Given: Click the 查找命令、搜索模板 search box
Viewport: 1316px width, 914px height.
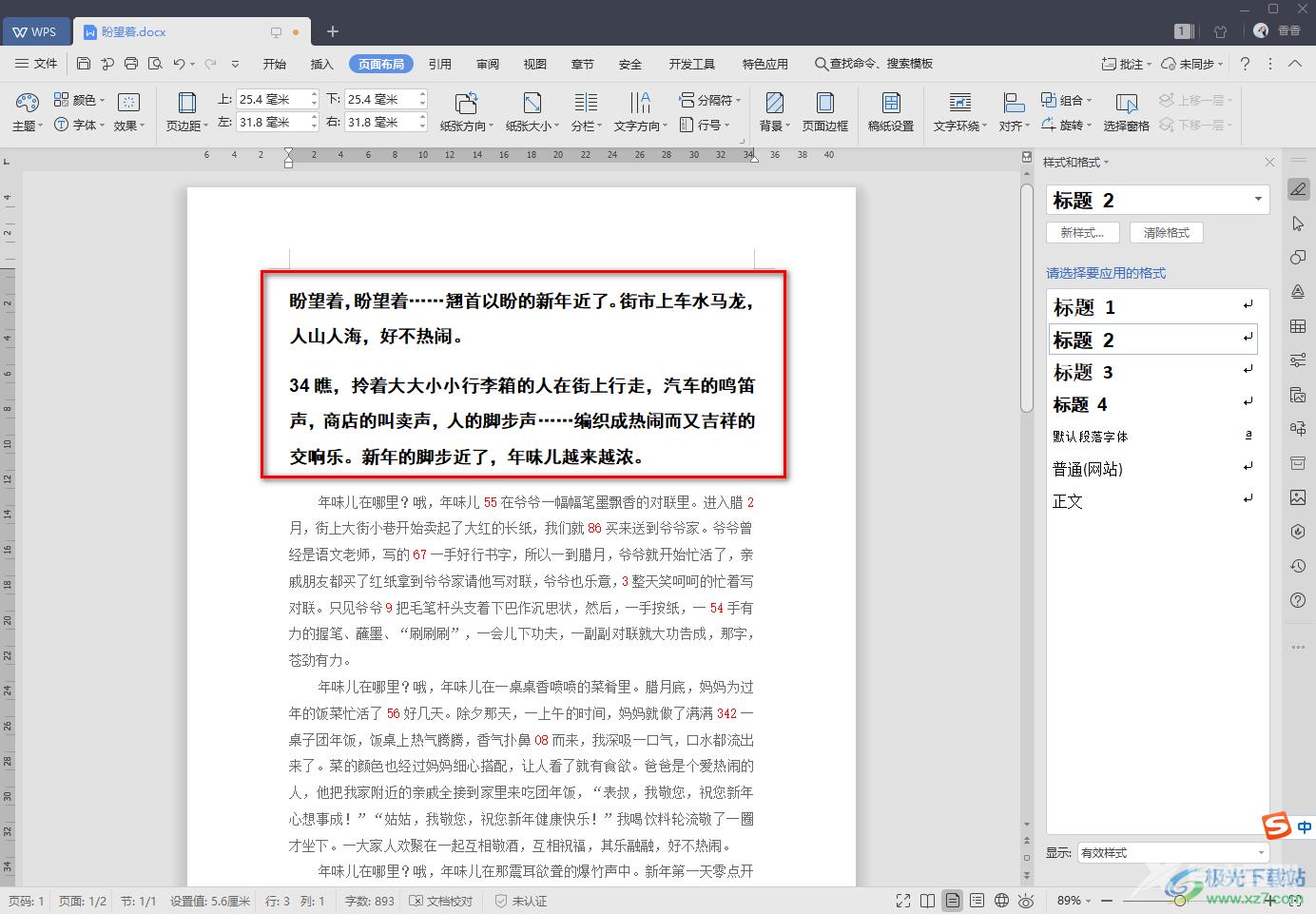Looking at the screenshot, I should 874,64.
